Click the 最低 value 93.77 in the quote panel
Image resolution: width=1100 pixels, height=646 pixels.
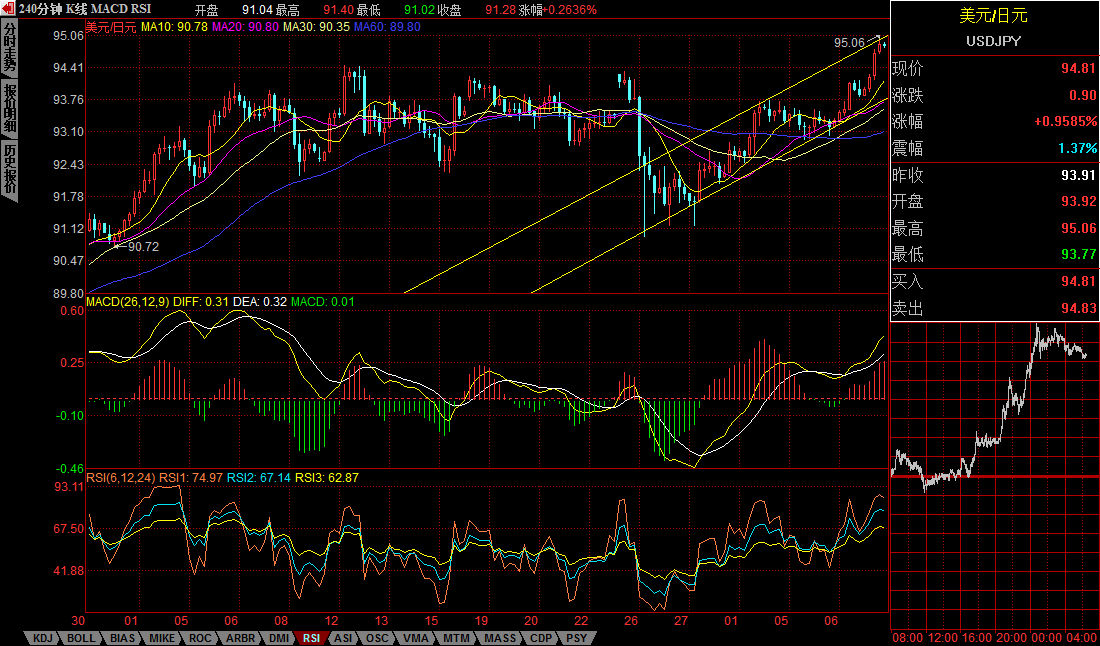[1079, 255]
